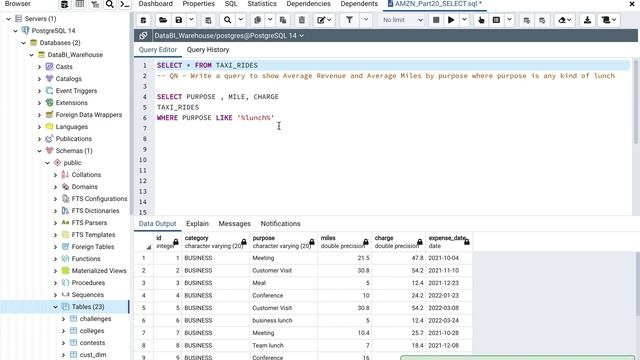Screen dimensions: 640x360
Task: Place cursor on editor line 6 WHERE clause
Action: [x=216, y=118]
